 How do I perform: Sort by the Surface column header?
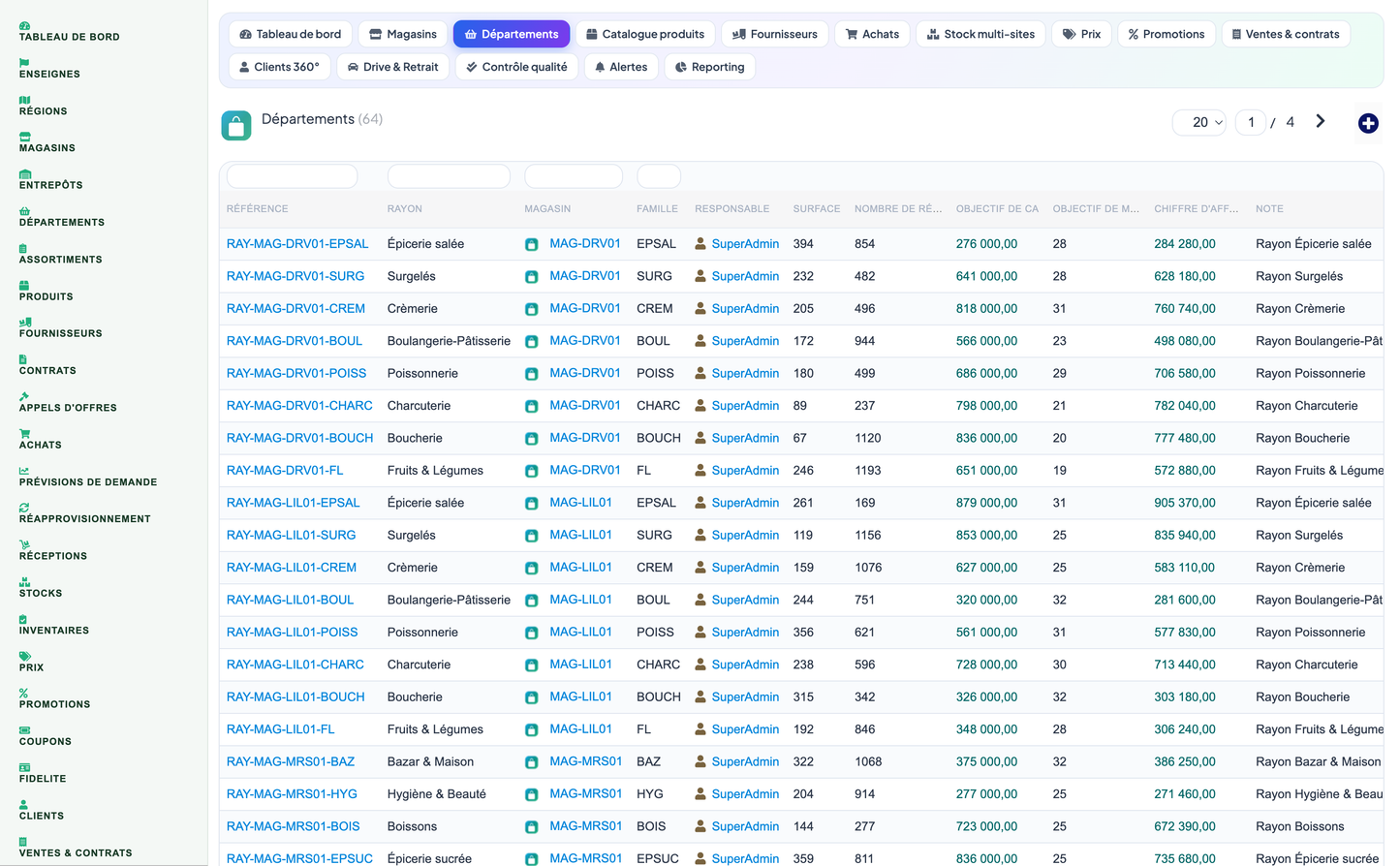pyautogui.click(x=817, y=209)
